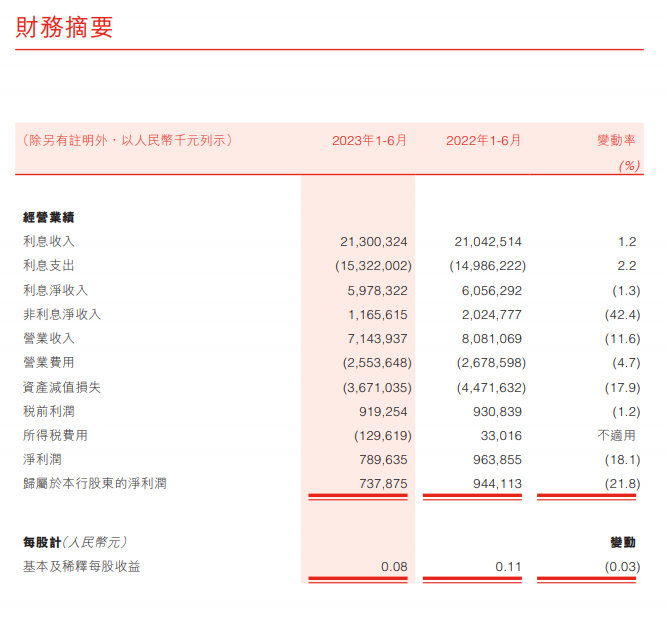Click the value 5,978,322
Screen dimensions: 666x618
coord(377,291)
